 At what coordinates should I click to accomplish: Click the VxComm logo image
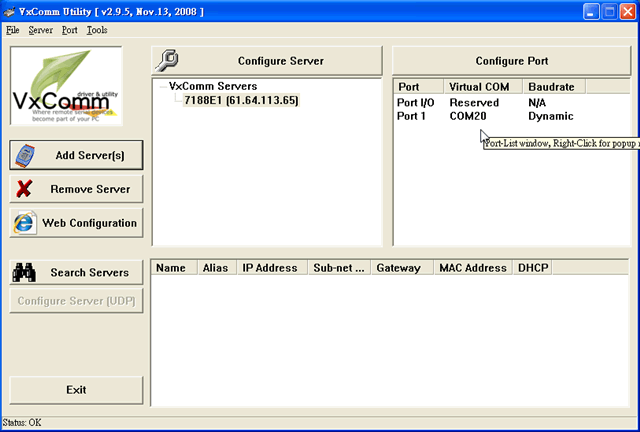66,88
